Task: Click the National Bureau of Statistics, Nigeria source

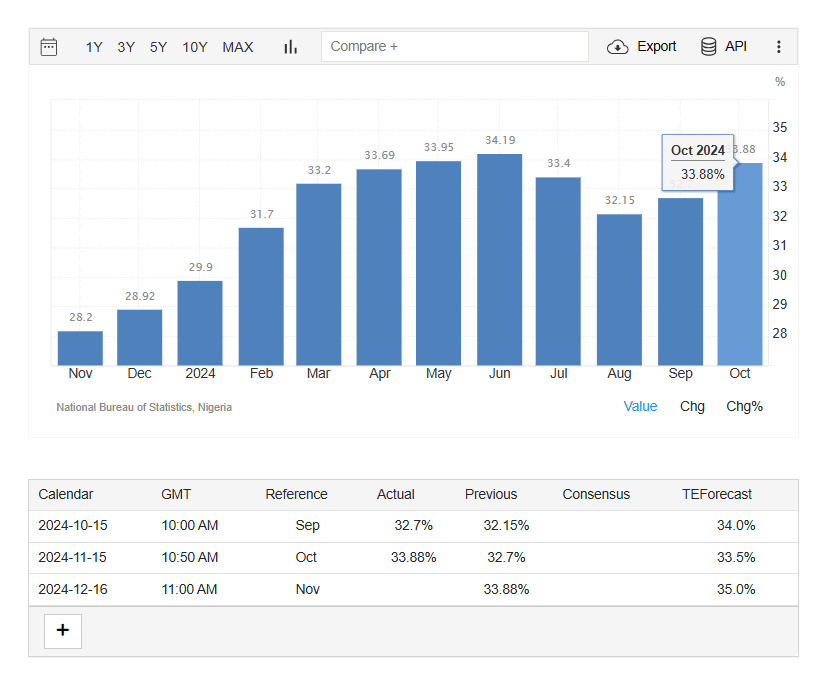Action: pyautogui.click(x=144, y=407)
